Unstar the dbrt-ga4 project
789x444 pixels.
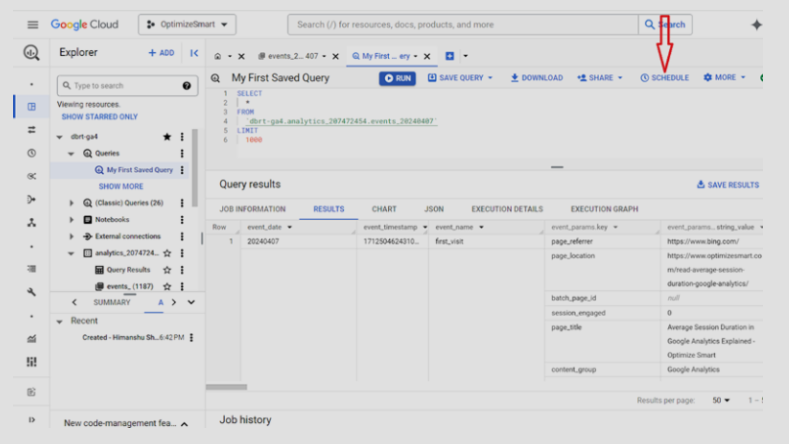pos(167,137)
